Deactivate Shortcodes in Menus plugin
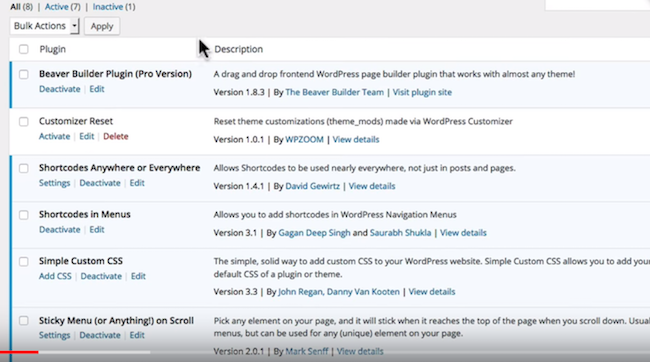 pyautogui.click(x=60, y=230)
